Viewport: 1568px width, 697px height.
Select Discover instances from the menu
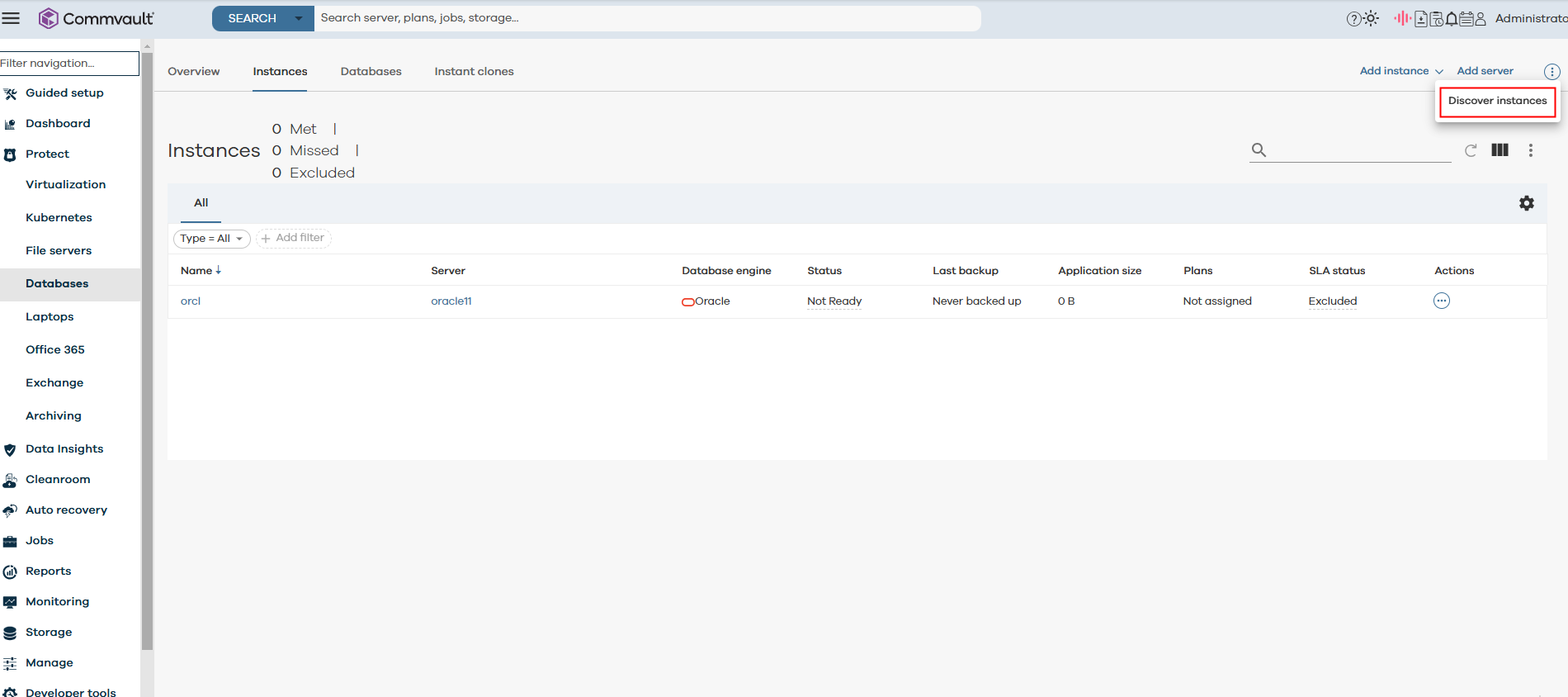tap(1497, 101)
